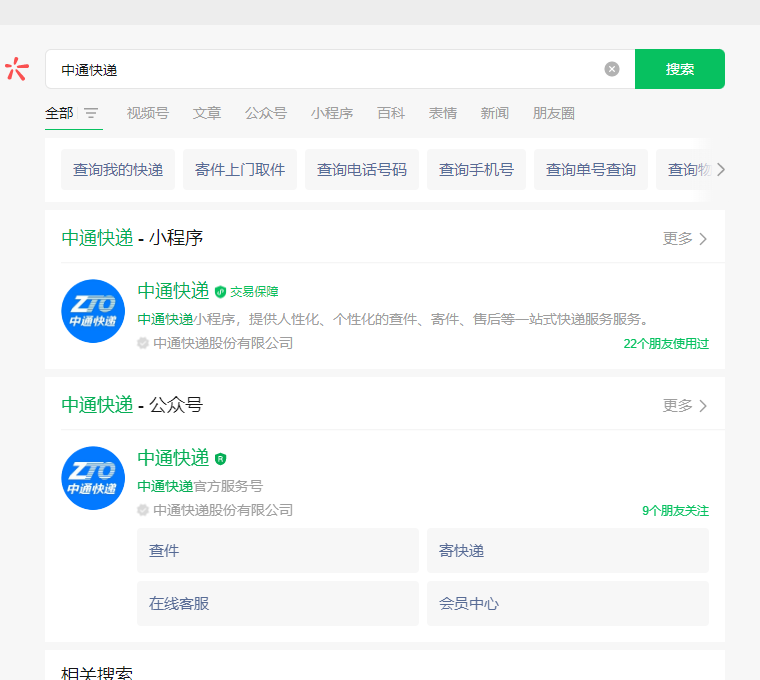
Task: Click the official account verified badge icon
Action: 221,459
